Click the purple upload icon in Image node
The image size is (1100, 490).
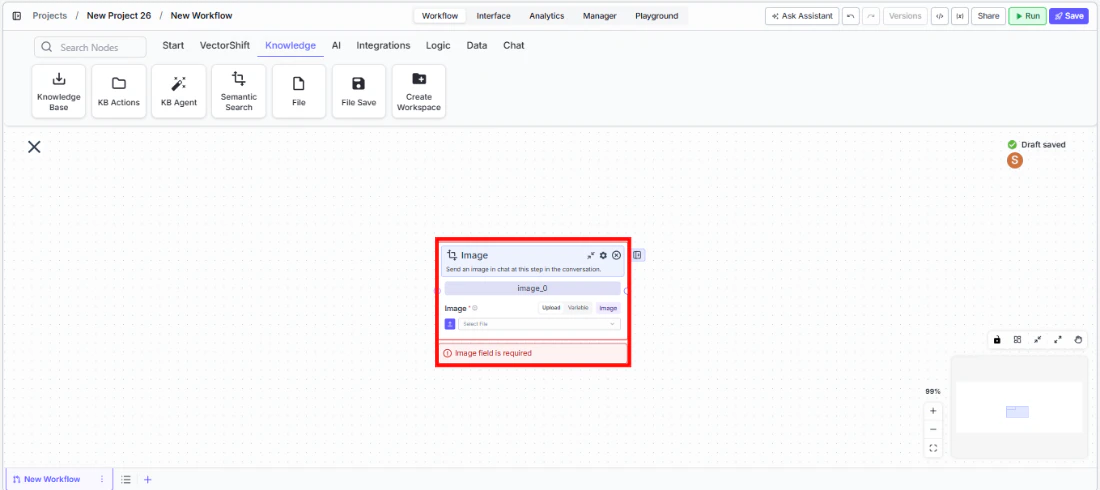coord(450,324)
